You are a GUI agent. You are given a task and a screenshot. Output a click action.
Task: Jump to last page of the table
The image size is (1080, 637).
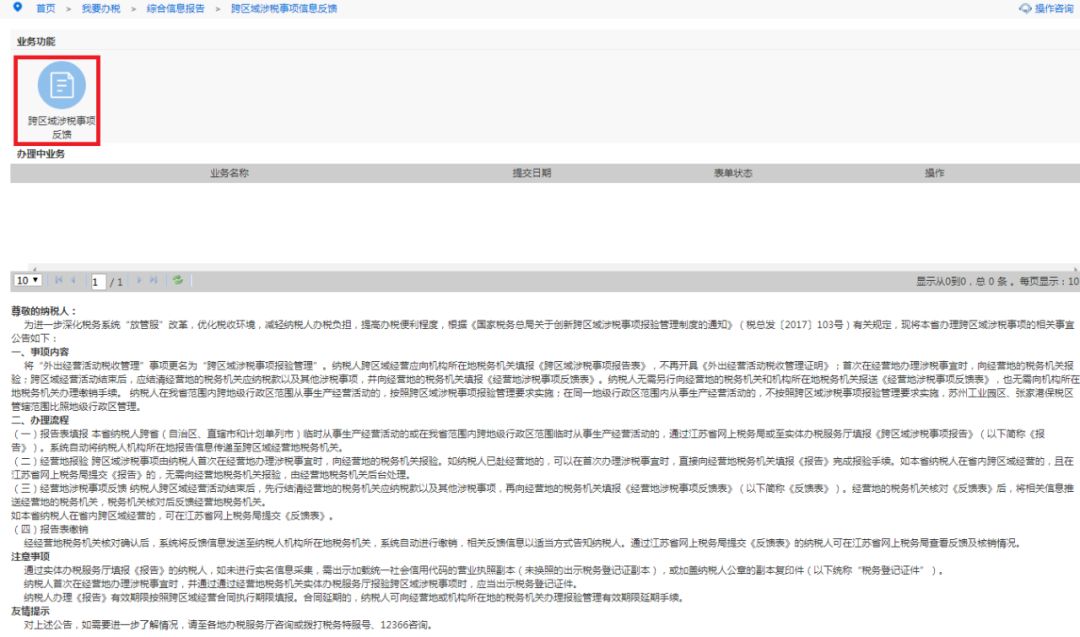pos(153,281)
